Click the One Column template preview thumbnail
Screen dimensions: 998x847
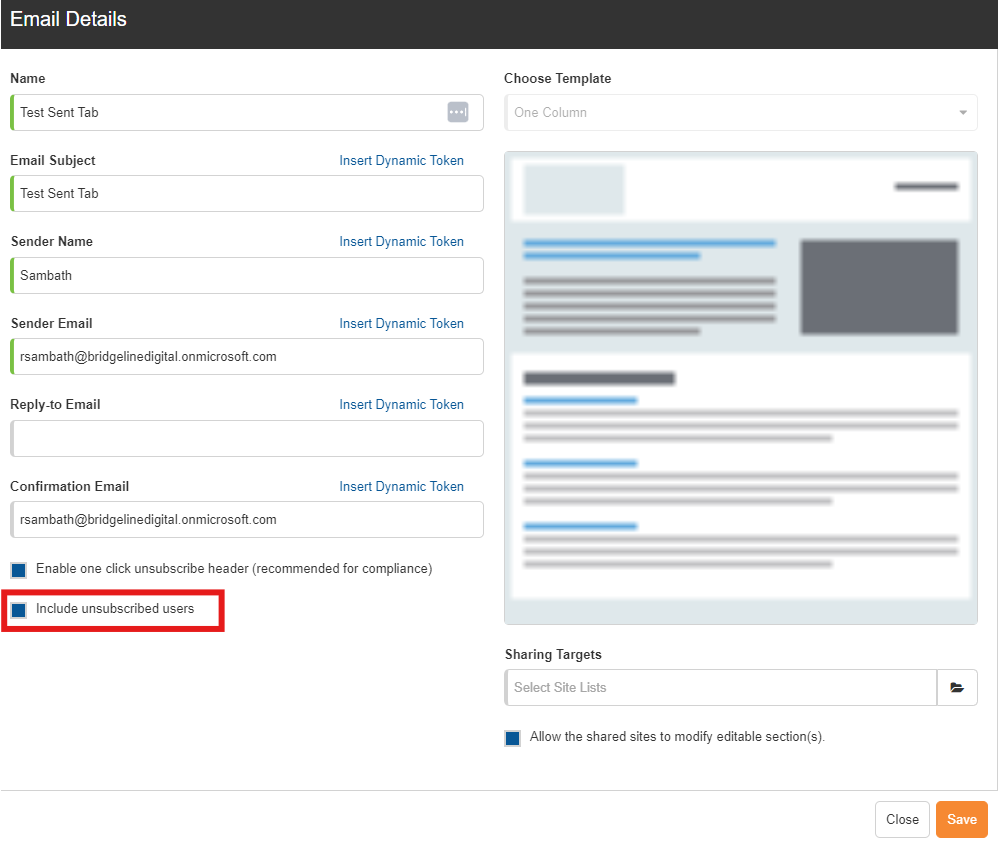pyautogui.click(x=741, y=388)
